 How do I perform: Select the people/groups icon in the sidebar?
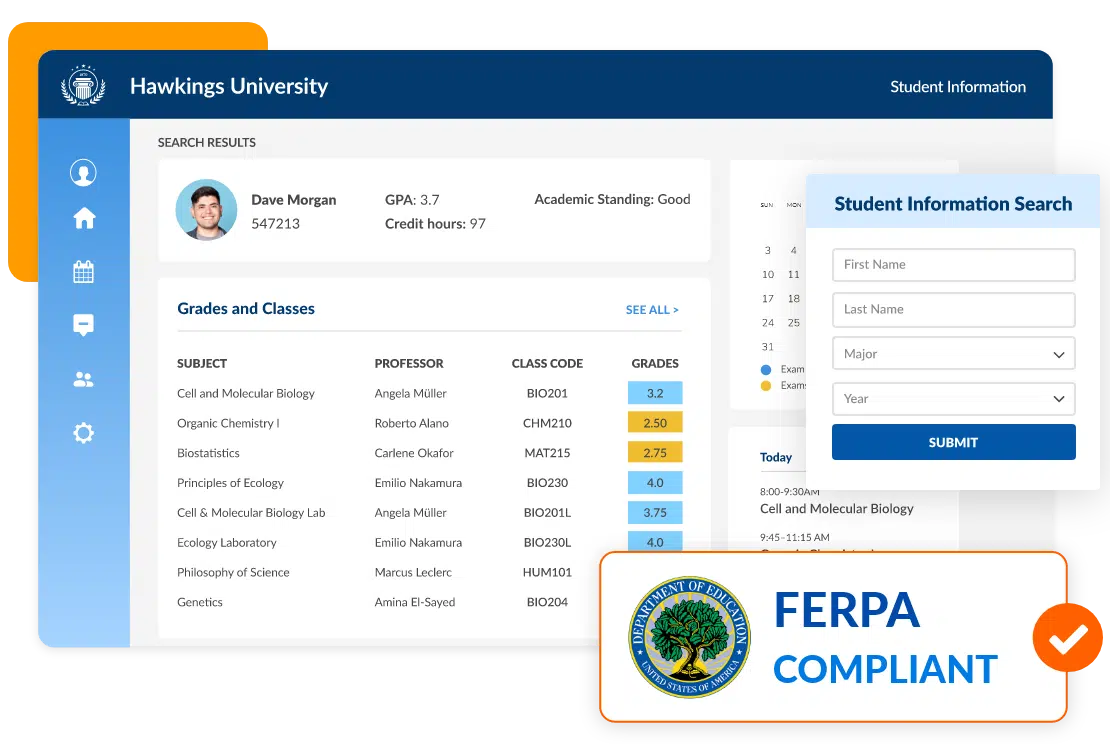click(83, 379)
